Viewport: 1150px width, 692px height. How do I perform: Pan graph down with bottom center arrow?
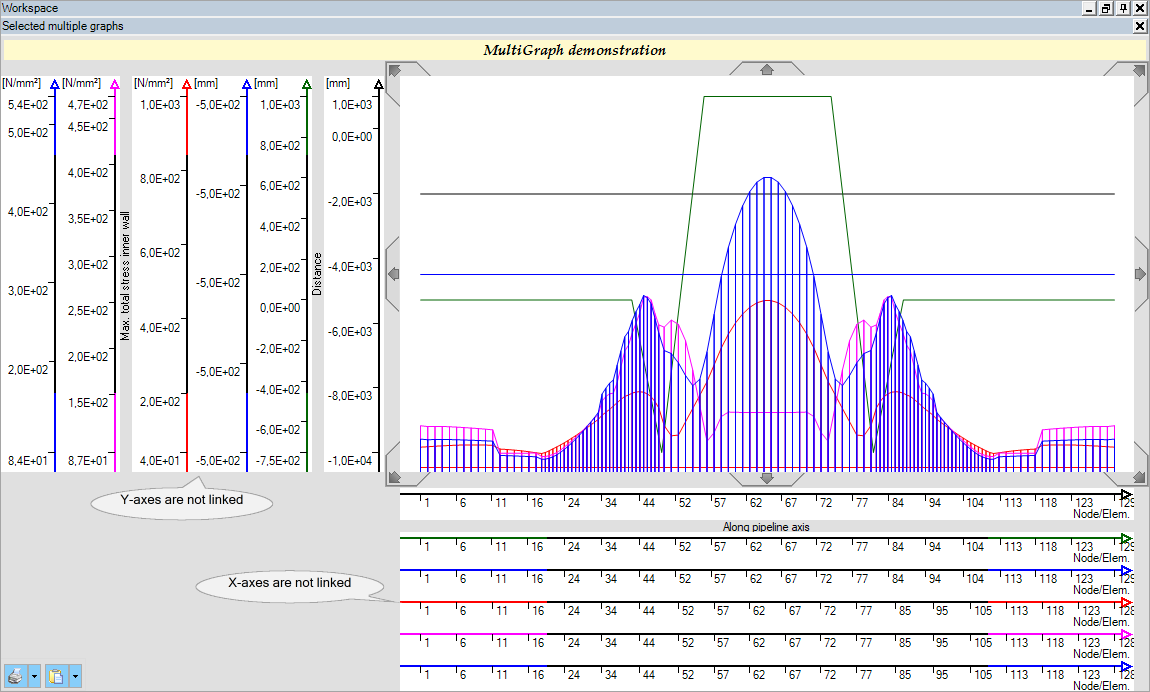coord(766,478)
